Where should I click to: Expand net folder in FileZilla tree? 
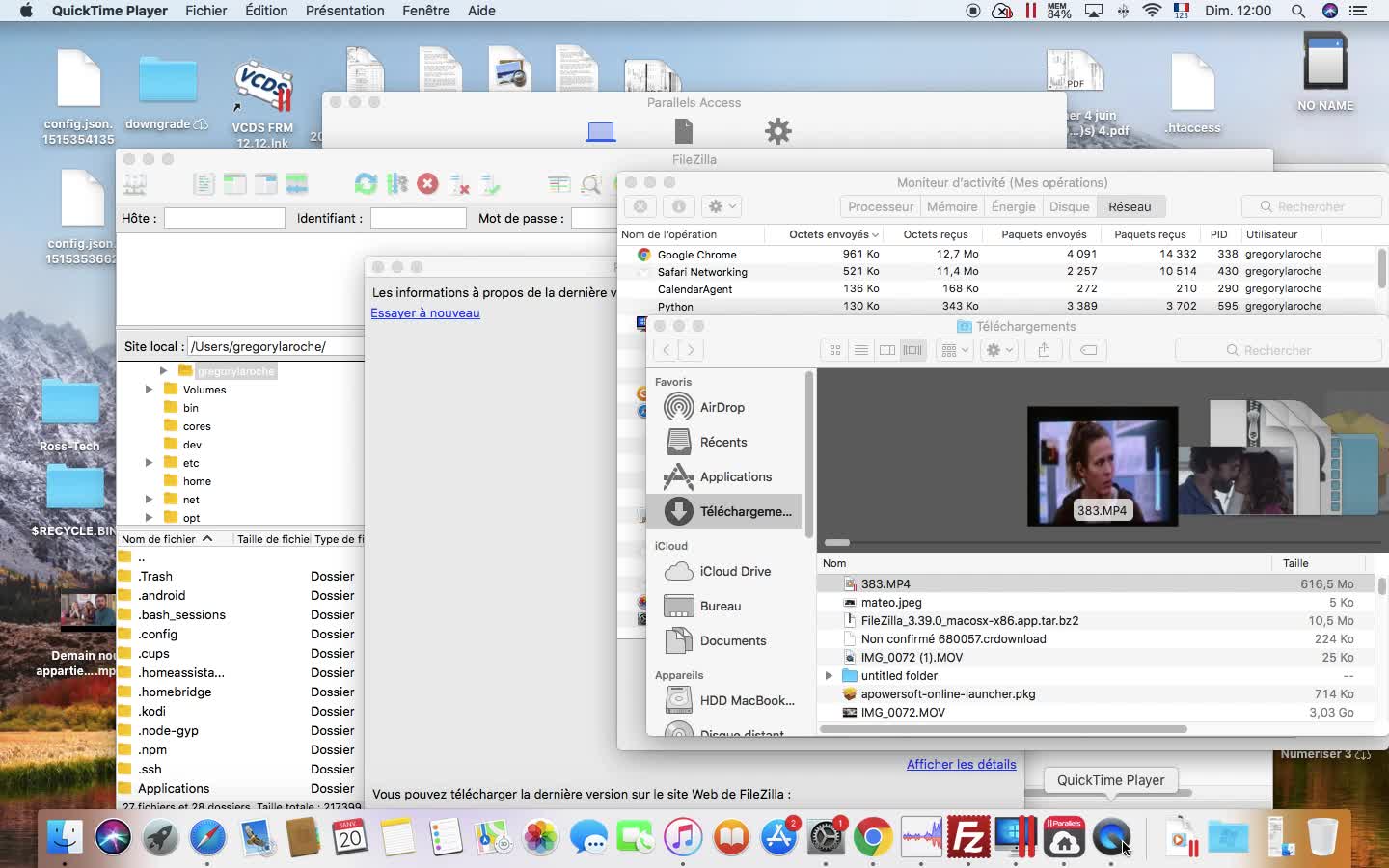(x=149, y=500)
